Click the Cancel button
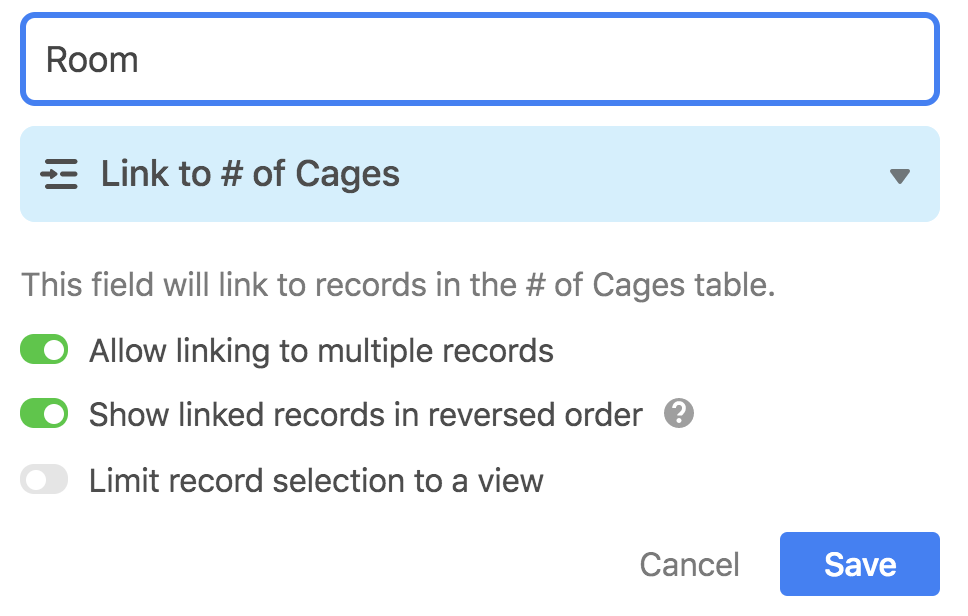The width and height of the screenshot is (968, 616). (x=689, y=564)
